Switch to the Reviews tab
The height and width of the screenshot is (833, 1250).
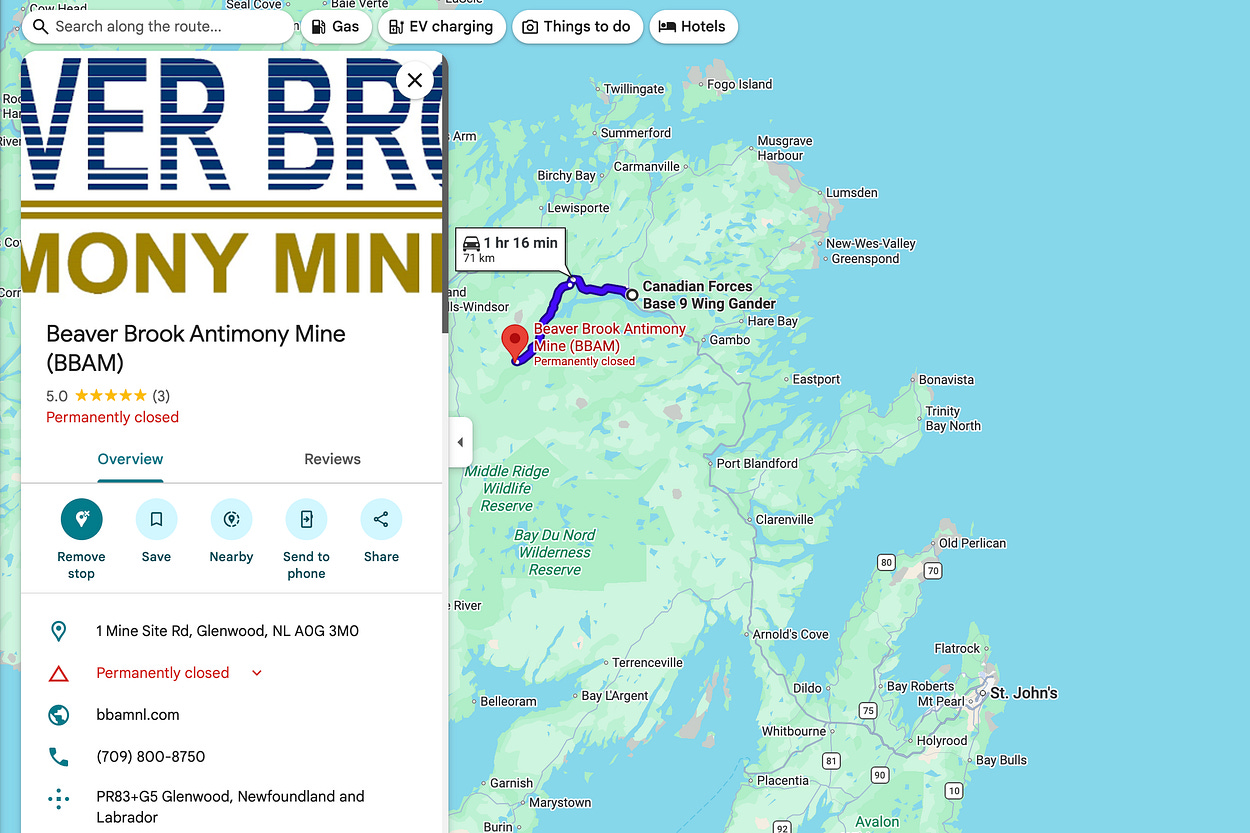(x=332, y=459)
